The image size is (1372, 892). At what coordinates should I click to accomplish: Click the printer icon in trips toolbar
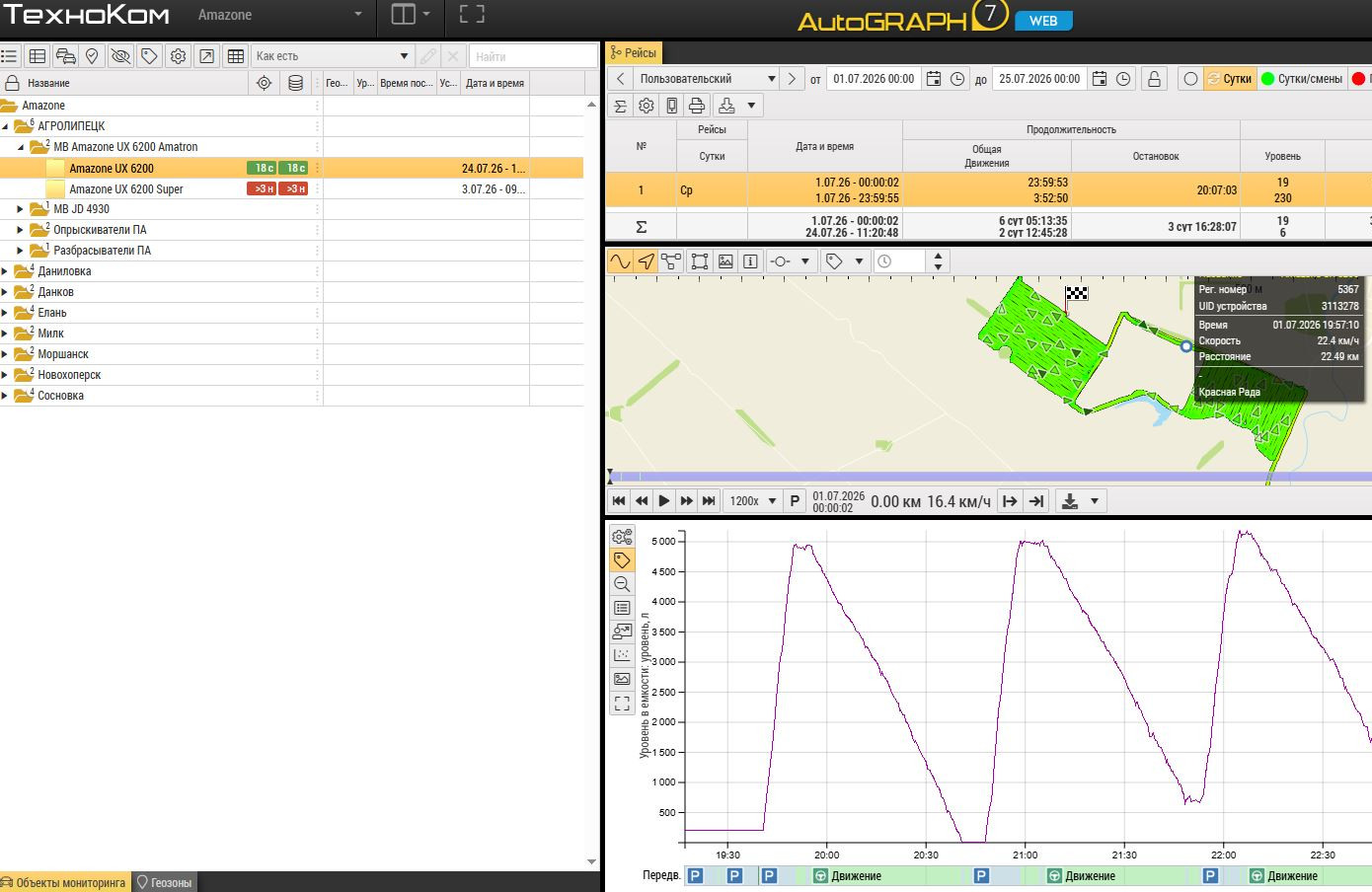697,106
